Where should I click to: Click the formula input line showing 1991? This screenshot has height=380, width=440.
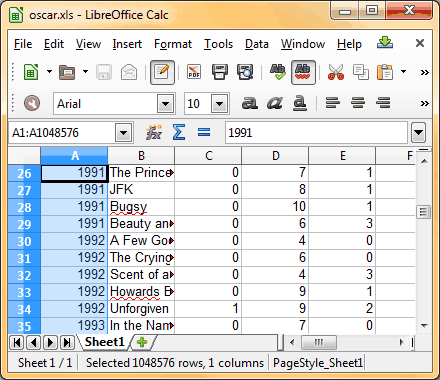pos(316,133)
